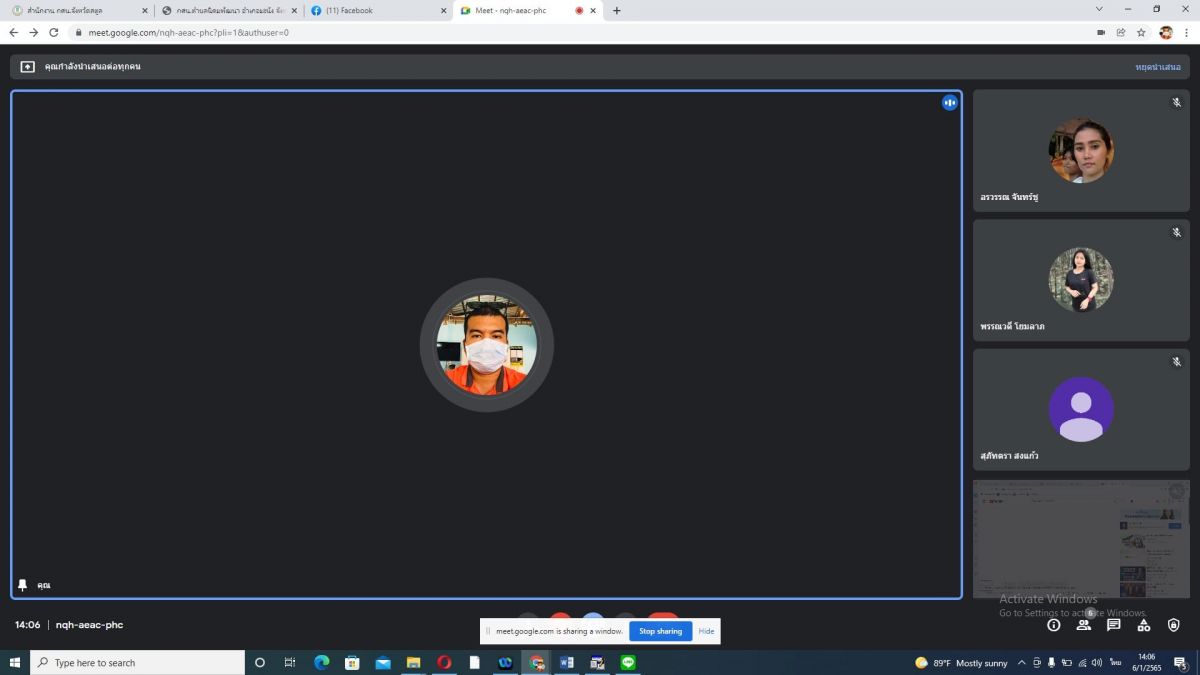This screenshot has width=1200, height=675.
Task: Open LINE app from the taskbar
Action: [628, 662]
